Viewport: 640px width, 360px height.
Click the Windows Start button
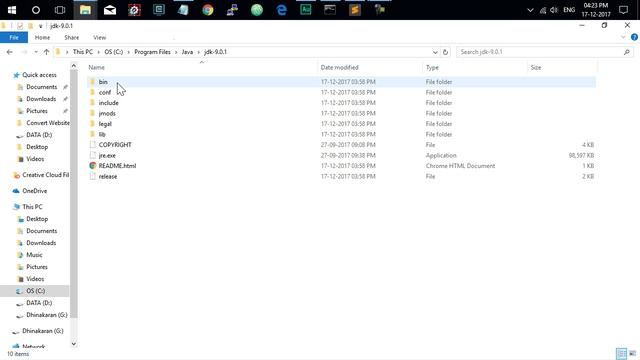pos(12,10)
